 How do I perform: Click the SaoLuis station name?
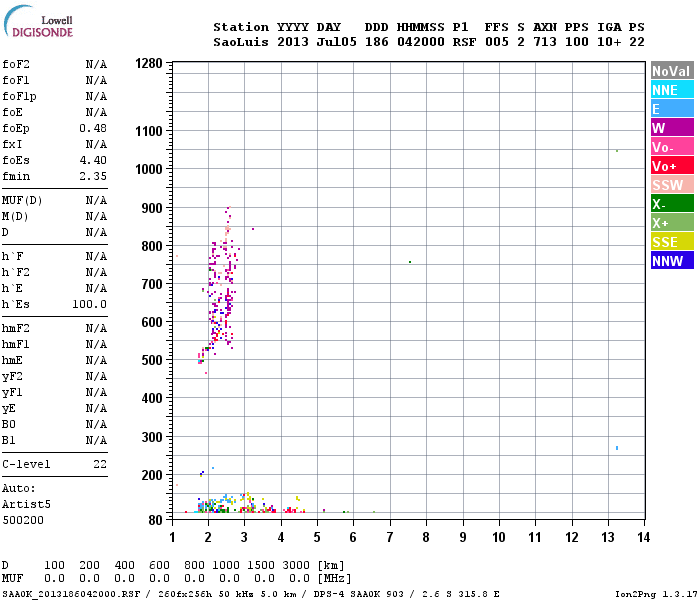pyautogui.click(x=241, y=42)
